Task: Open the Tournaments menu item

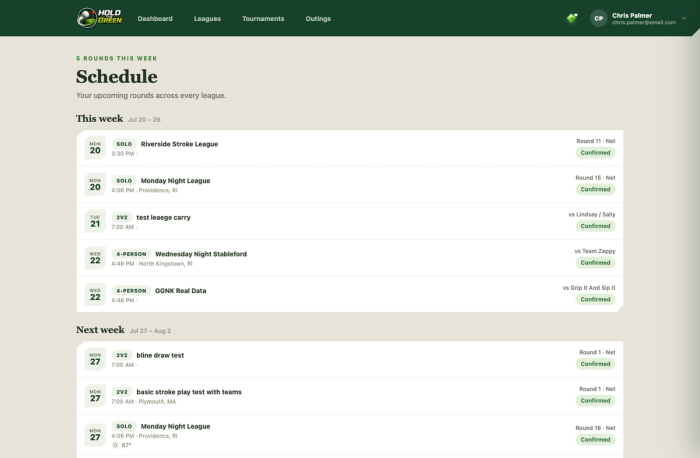Action: [263, 19]
